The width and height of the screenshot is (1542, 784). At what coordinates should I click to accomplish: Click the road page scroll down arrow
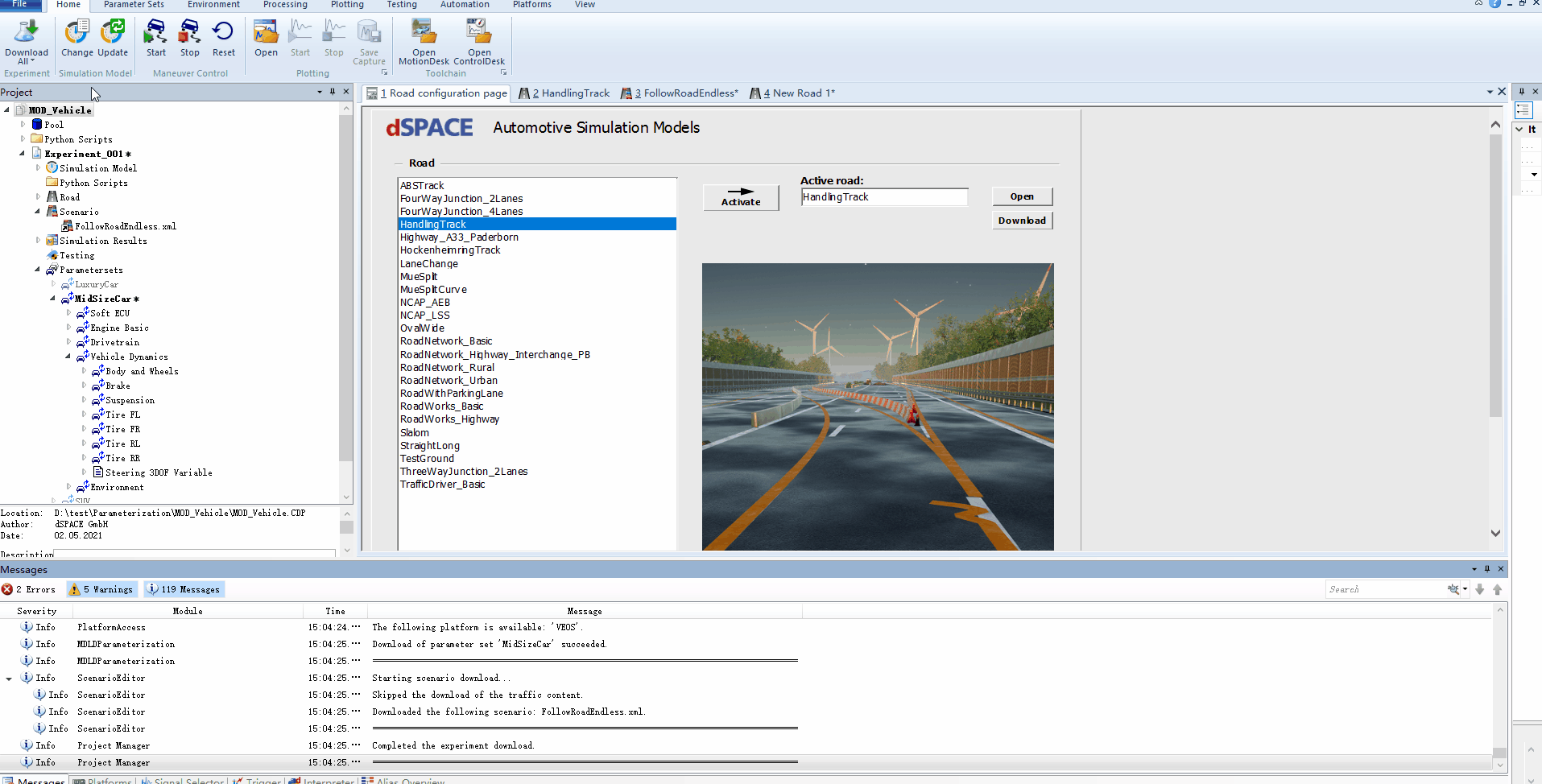pyautogui.click(x=1495, y=533)
